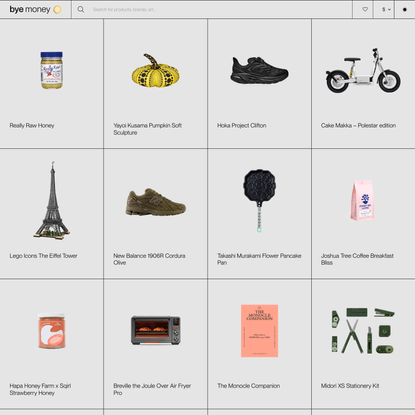Viewport: 415px width, 415px height.
Task: Click Midori XS Stationery Kit title
Action: [350, 386]
